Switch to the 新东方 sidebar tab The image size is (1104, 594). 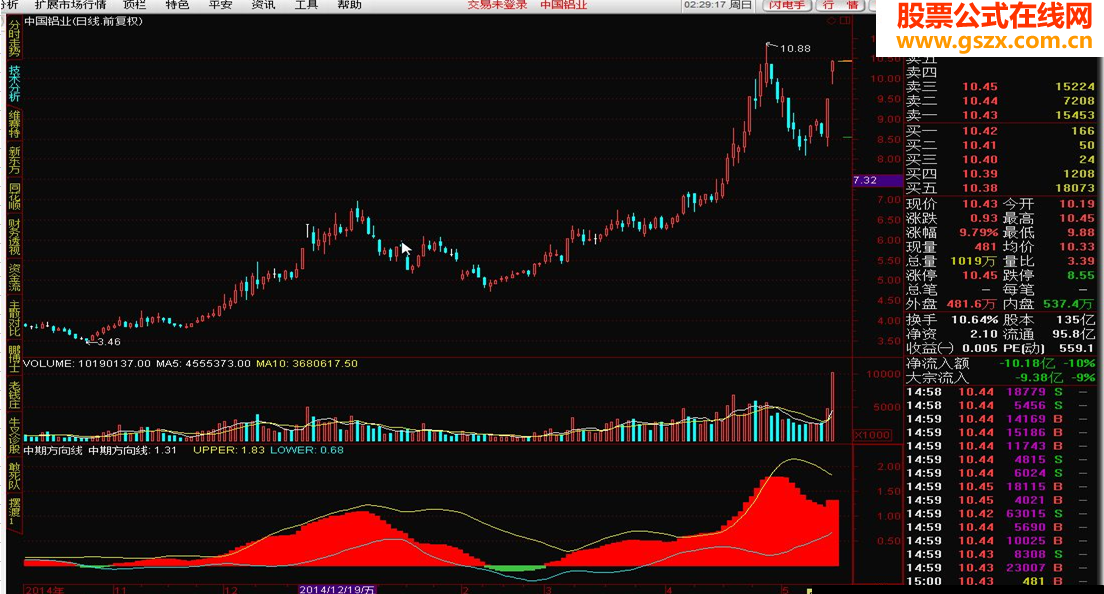click(14, 160)
